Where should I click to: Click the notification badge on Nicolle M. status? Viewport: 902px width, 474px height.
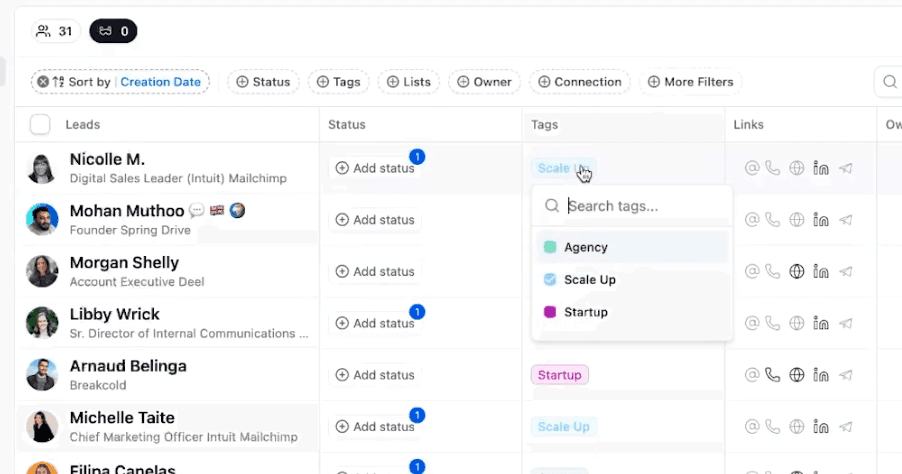click(417, 156)
